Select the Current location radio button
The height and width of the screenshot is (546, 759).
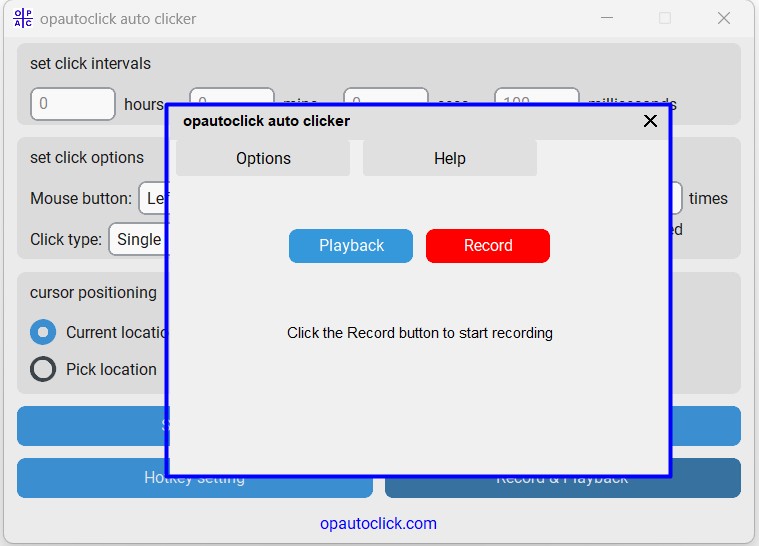coord(43,332)
